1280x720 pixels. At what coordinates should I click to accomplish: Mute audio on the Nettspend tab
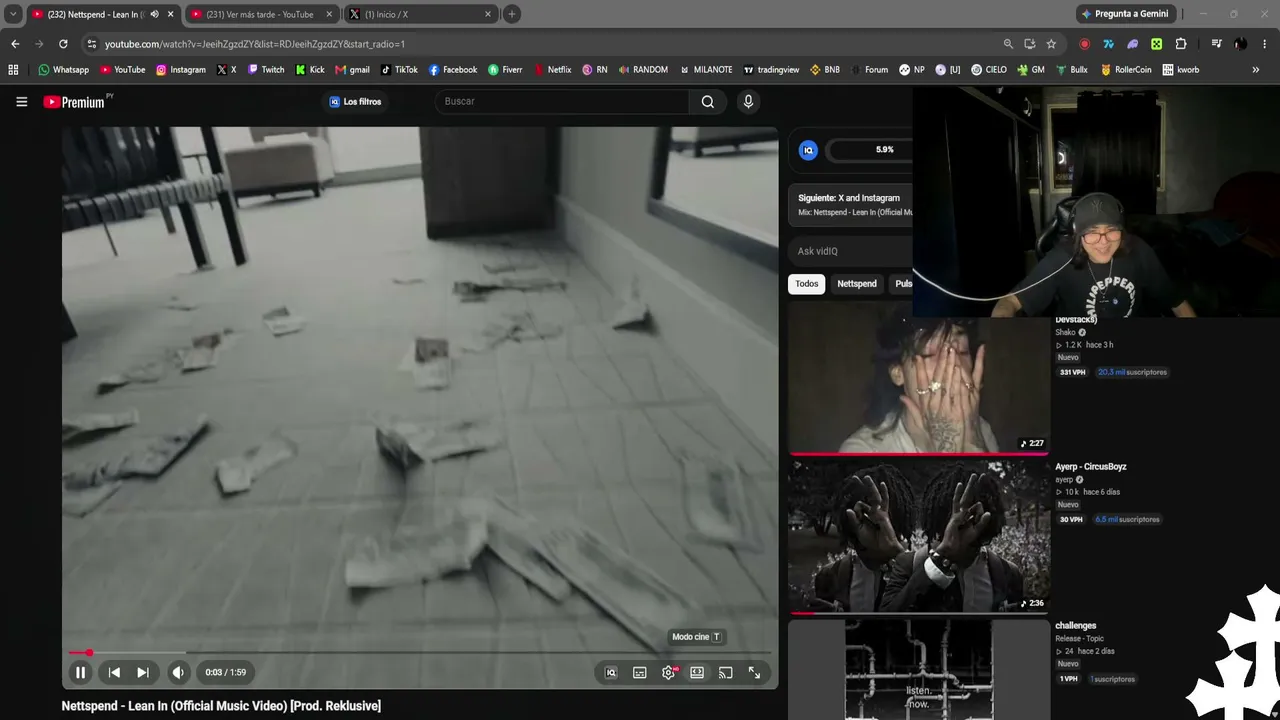(154, 14)
